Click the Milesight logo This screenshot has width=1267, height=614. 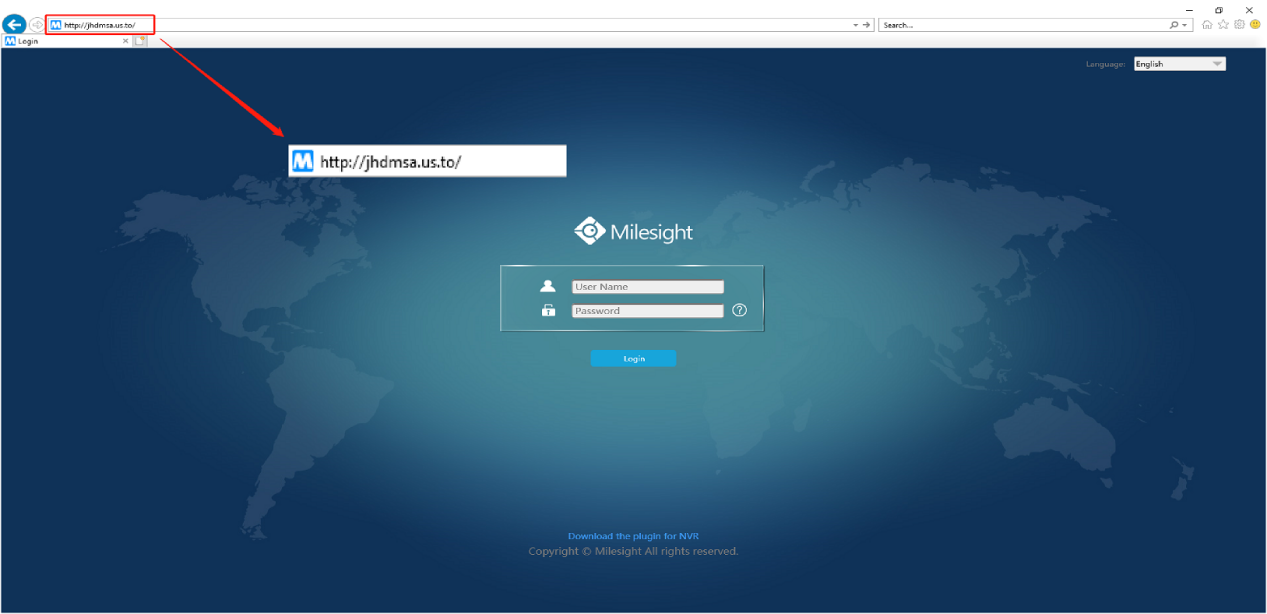click(634, 232)
